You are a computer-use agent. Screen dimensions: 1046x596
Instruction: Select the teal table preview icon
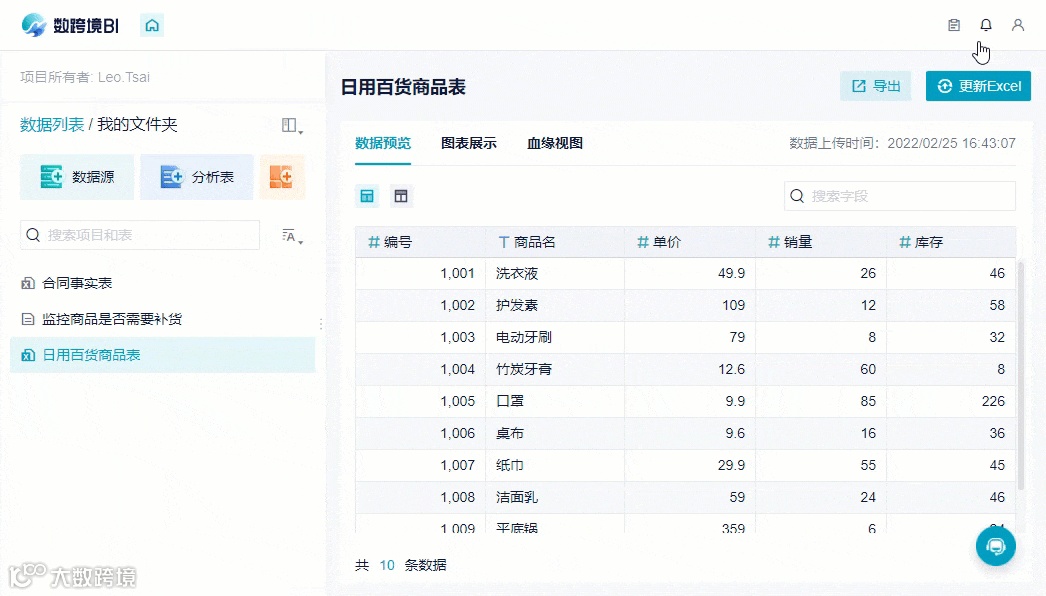click(366, 196)
